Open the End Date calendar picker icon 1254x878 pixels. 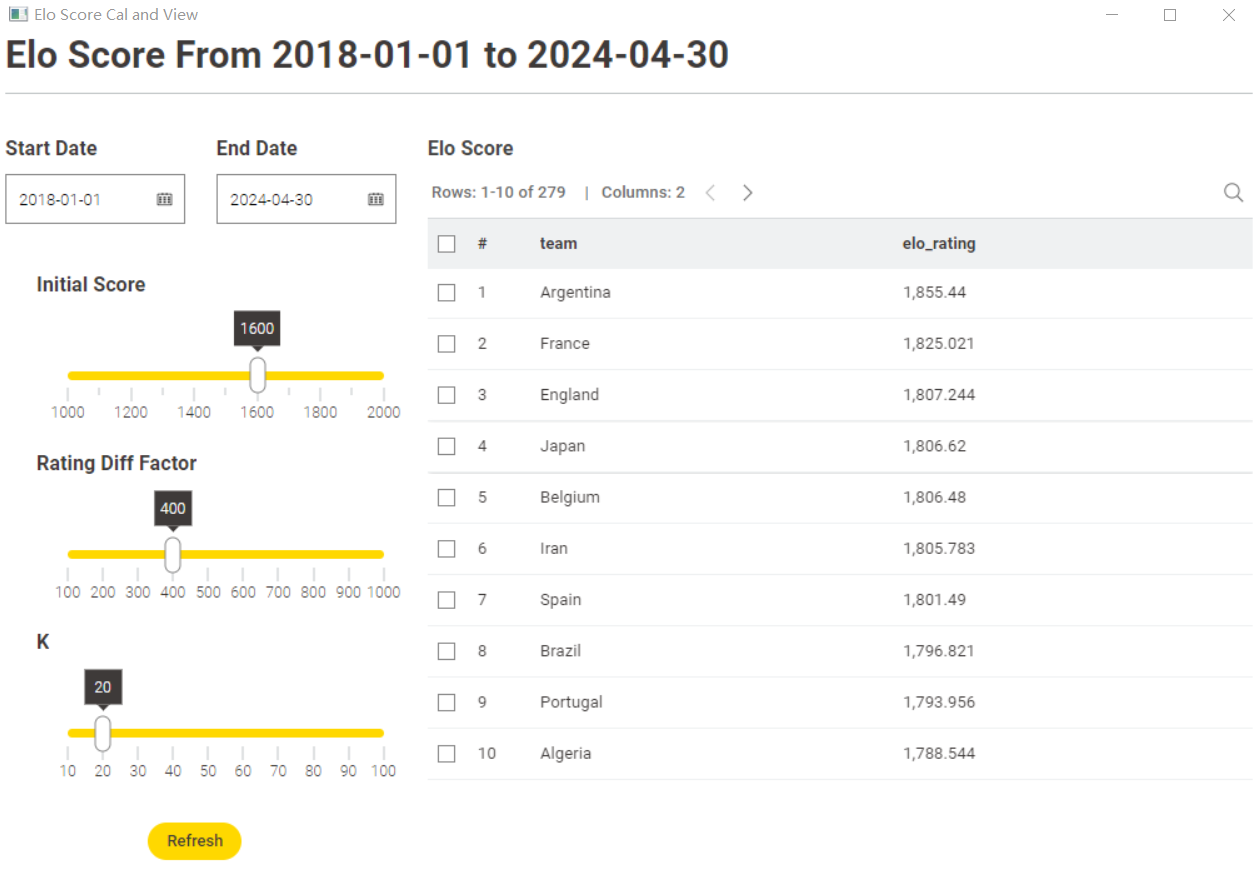(x=376, y=199)
